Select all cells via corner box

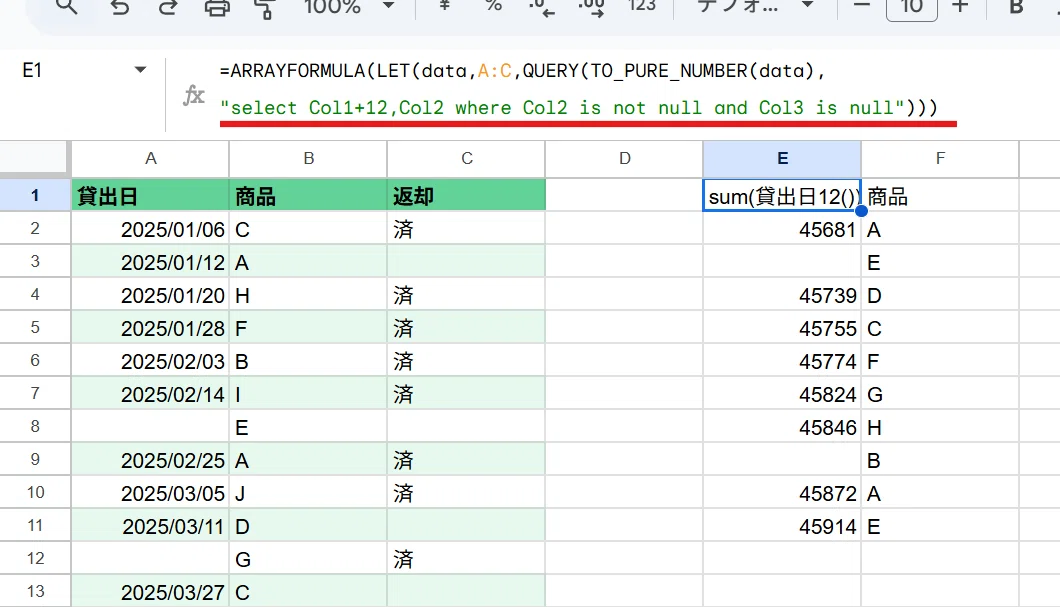point(35,158)
